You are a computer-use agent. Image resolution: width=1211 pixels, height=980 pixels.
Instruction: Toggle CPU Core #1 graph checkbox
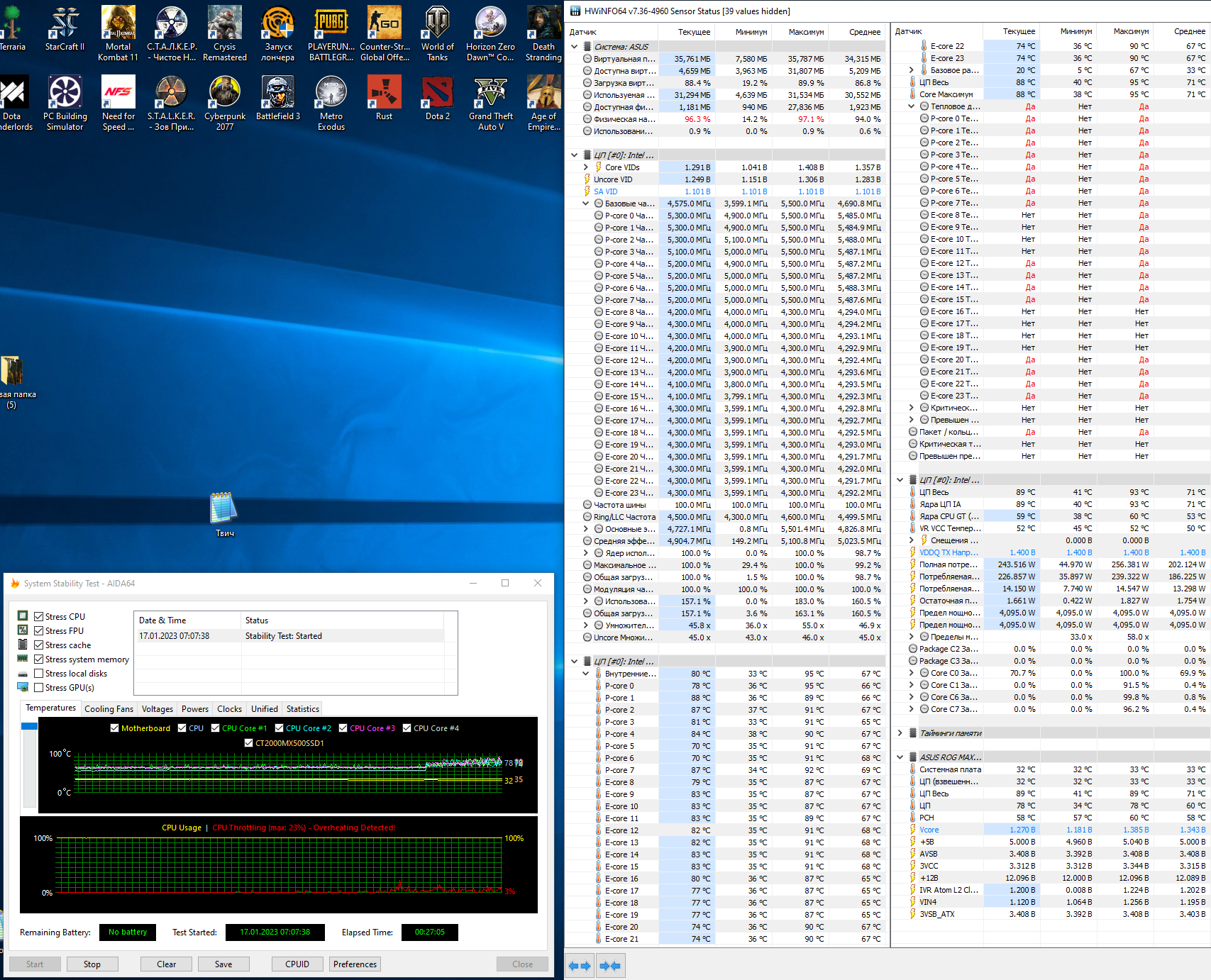216,728
